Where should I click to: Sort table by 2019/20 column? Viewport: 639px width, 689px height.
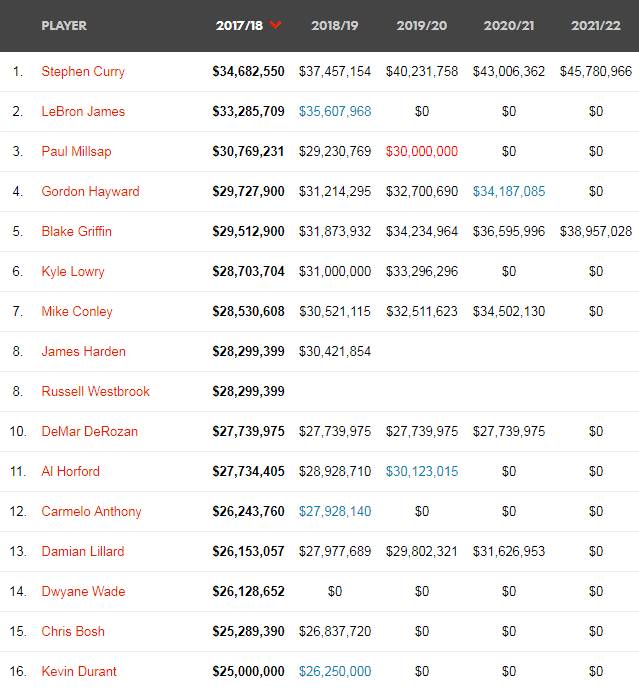click(x=421, y=25)
